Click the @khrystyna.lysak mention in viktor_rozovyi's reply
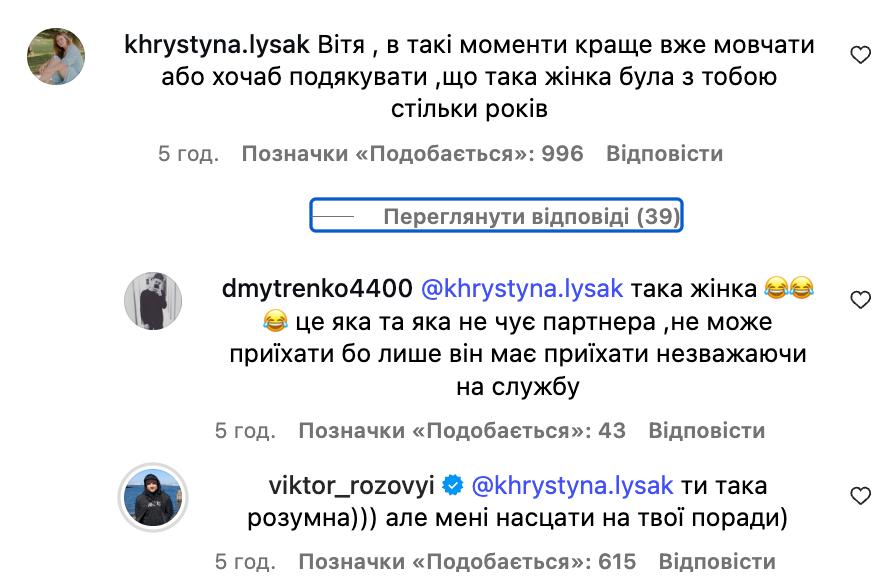This screenshot has height=584, width=888. pyautogui.click(x=572, y=487)
